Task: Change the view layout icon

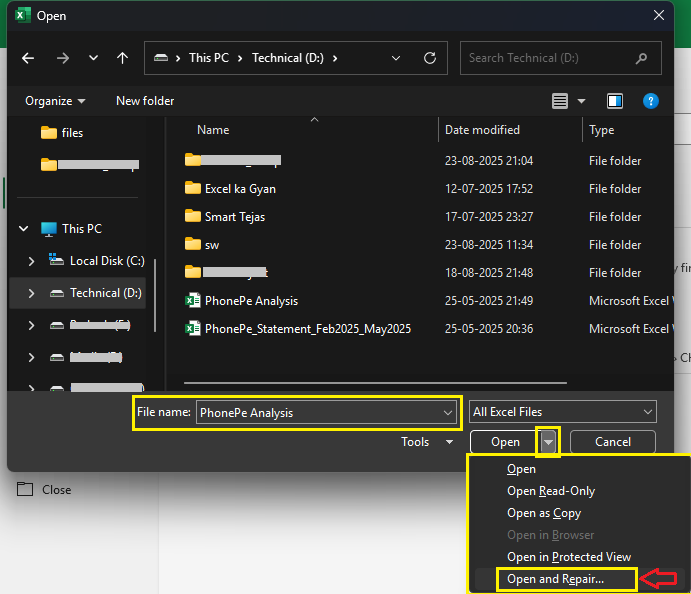Action: point(560,101)
